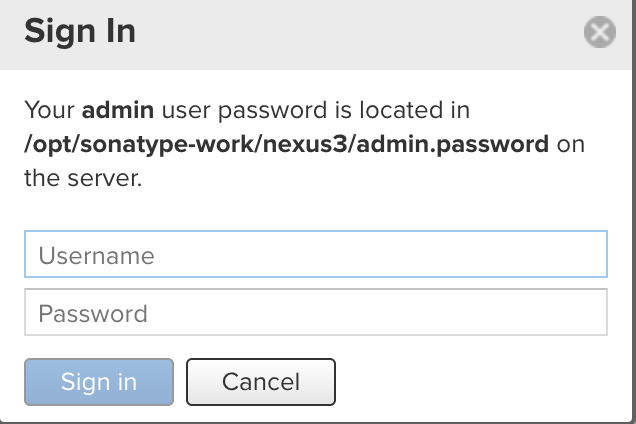Submit credentials via Sign in
The width and height of the screenshot is (636, 424).
99,381
